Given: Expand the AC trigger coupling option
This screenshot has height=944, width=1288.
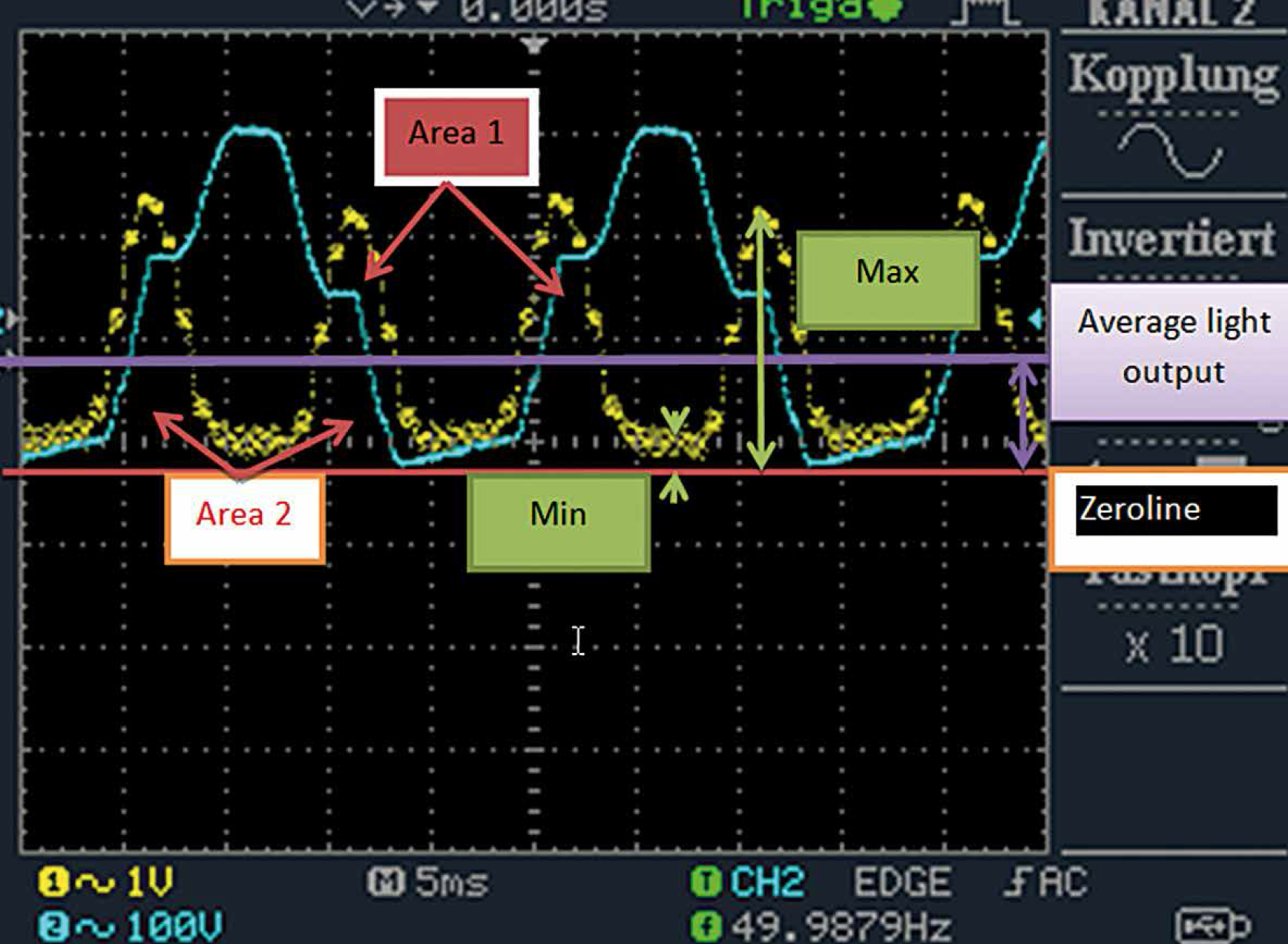Looking at the screenshot, I should point(1061,881).
